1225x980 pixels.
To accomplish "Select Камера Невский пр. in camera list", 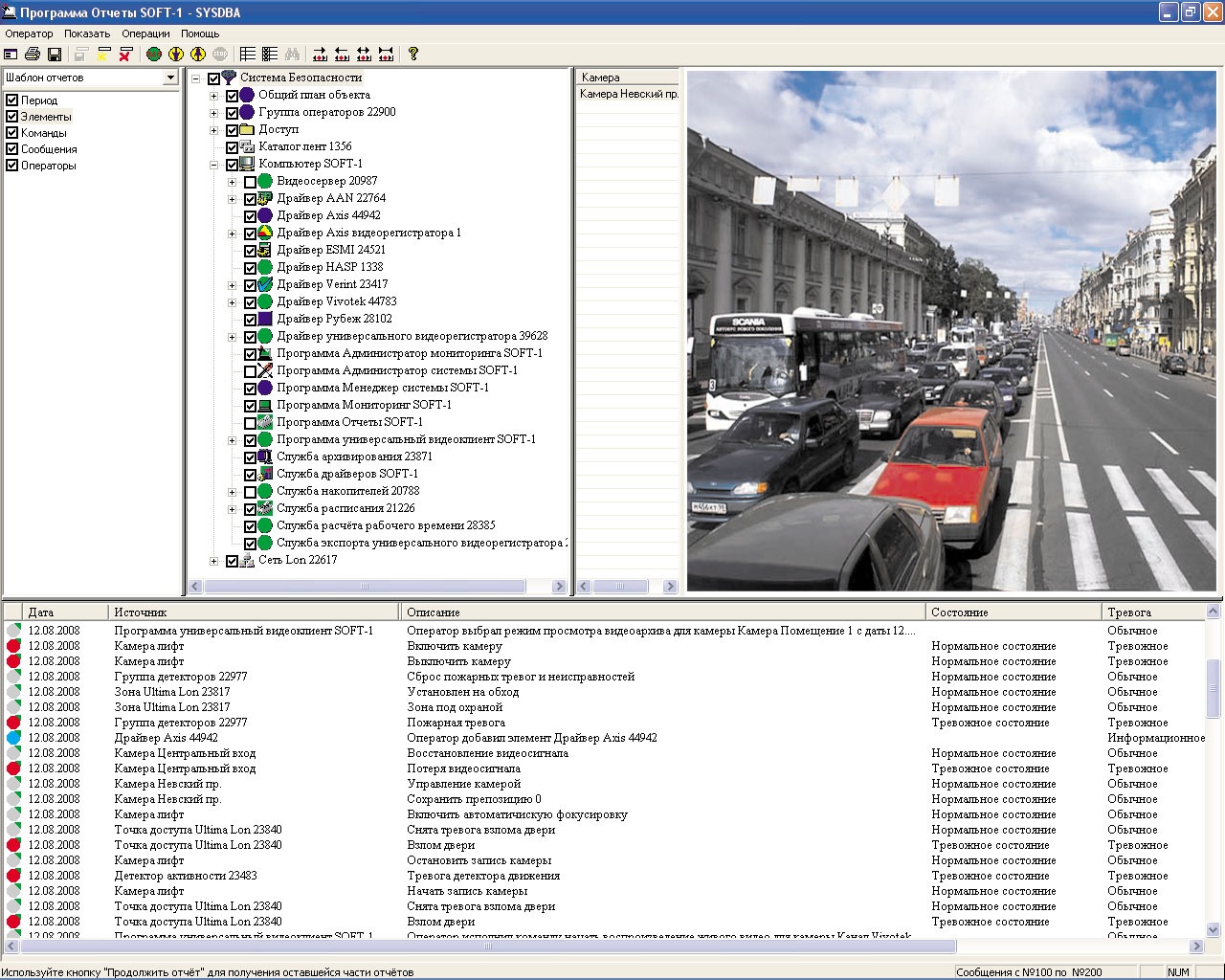I will pyautogui.click(x=628, y=95).
